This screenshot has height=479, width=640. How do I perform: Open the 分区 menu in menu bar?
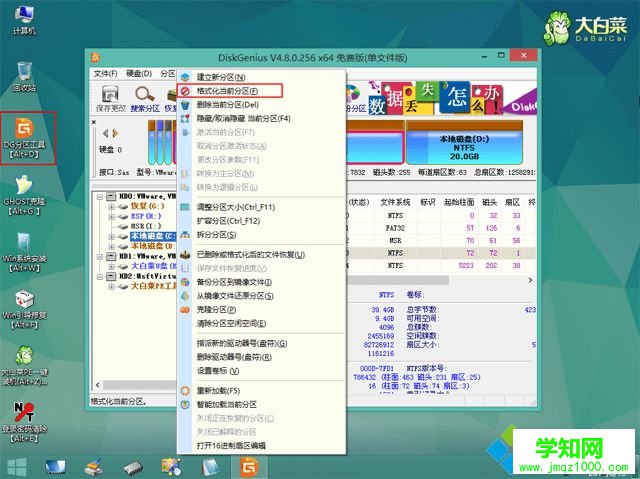168,74
